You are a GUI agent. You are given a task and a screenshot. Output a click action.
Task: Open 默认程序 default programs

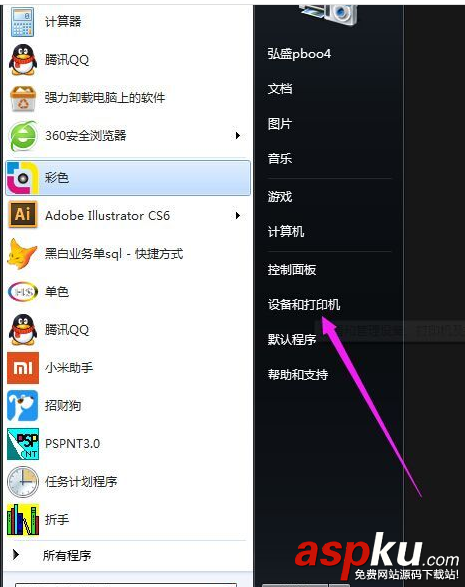pos(292,340)
